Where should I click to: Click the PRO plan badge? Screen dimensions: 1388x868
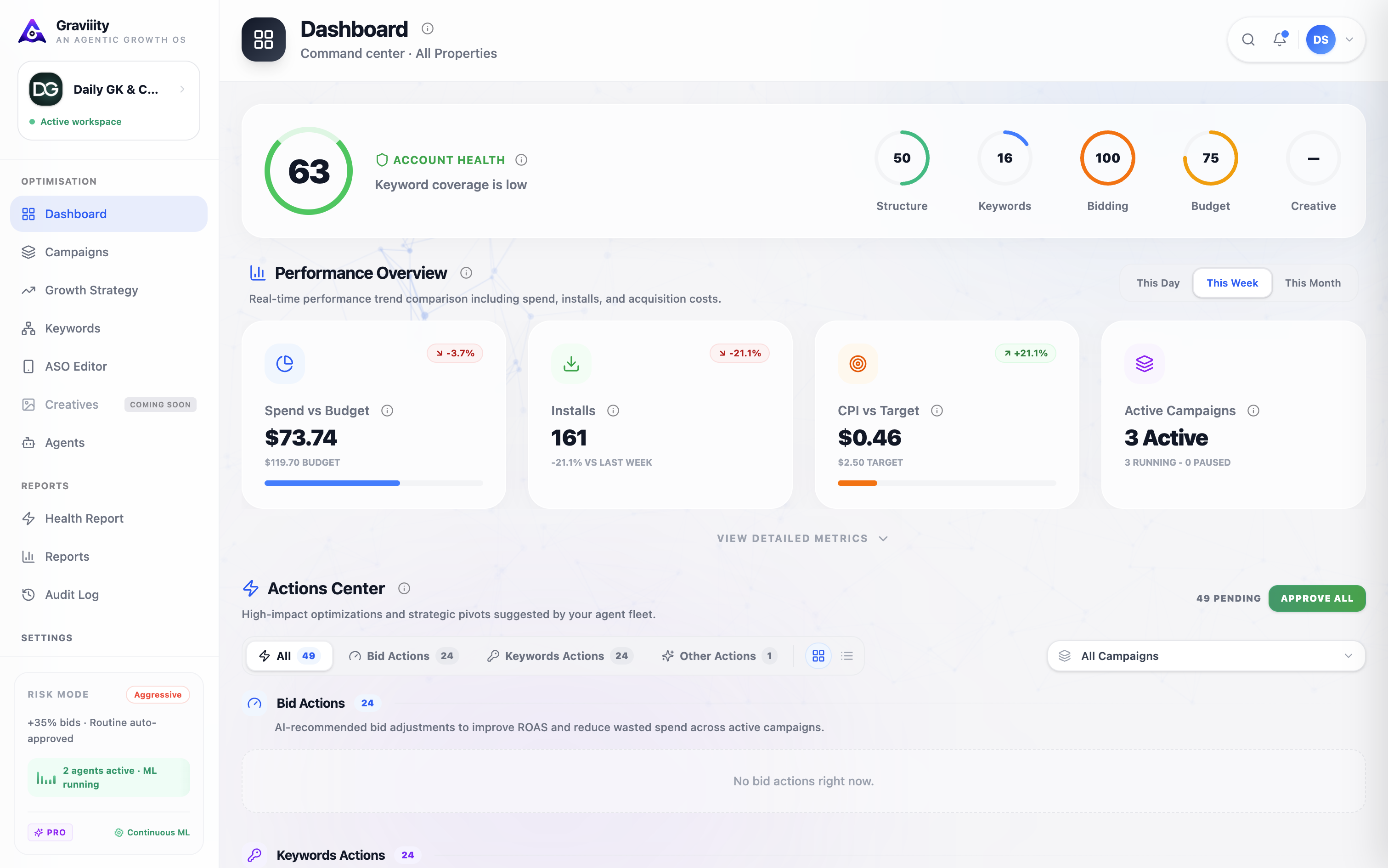click(x=50, y=832)
